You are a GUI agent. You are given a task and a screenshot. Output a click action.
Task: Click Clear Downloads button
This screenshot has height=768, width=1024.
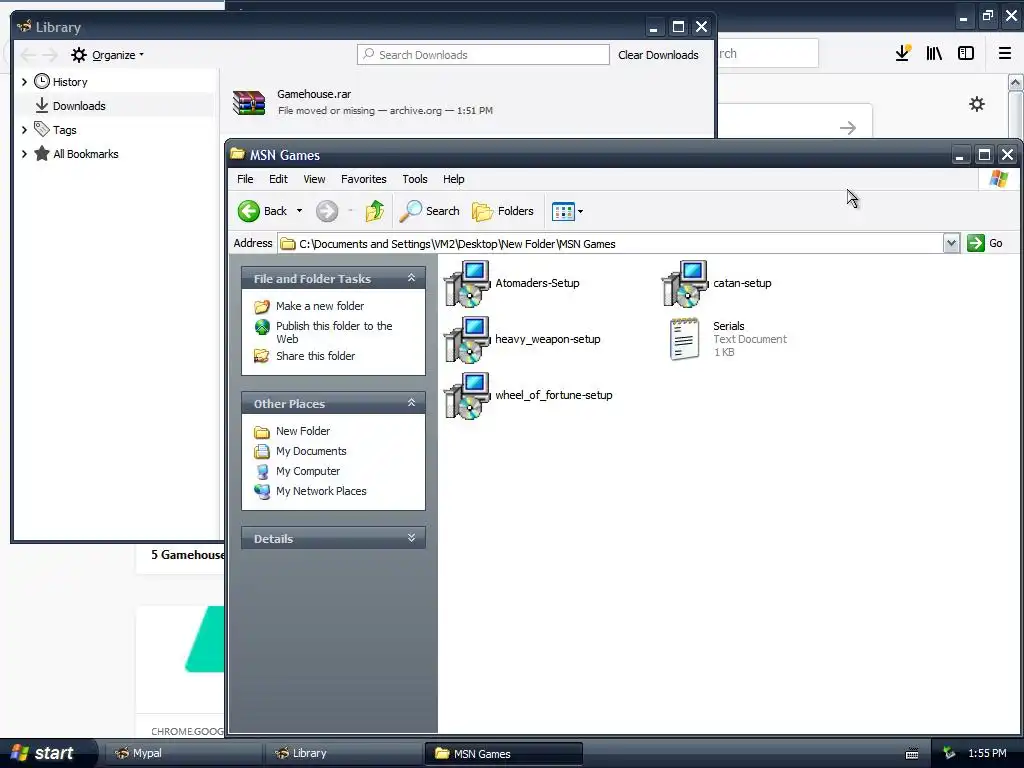[658, 55]
